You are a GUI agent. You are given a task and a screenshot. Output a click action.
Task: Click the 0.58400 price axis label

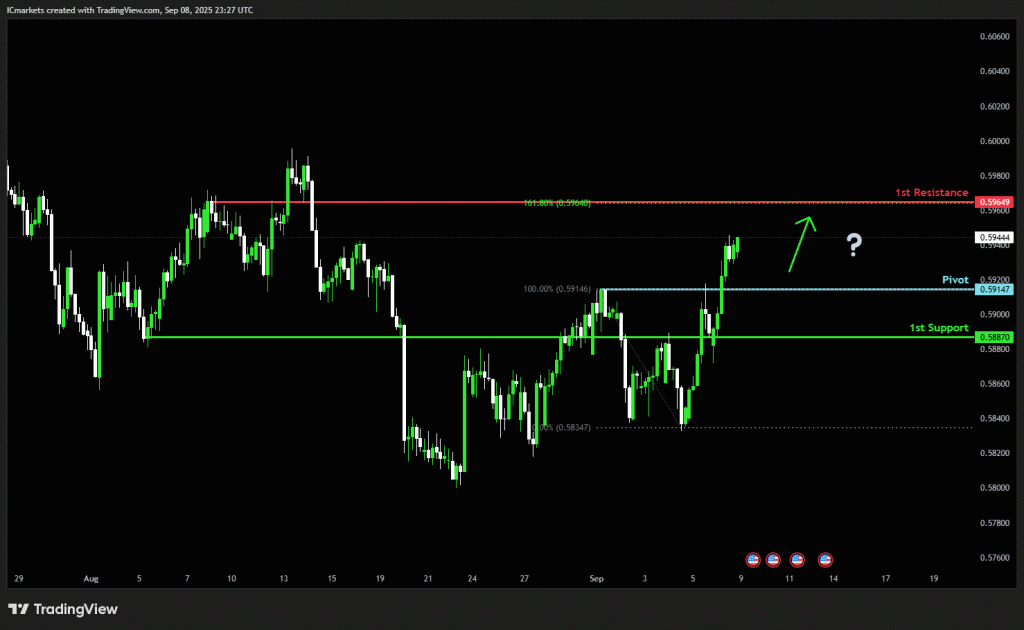tap(995, 418)
